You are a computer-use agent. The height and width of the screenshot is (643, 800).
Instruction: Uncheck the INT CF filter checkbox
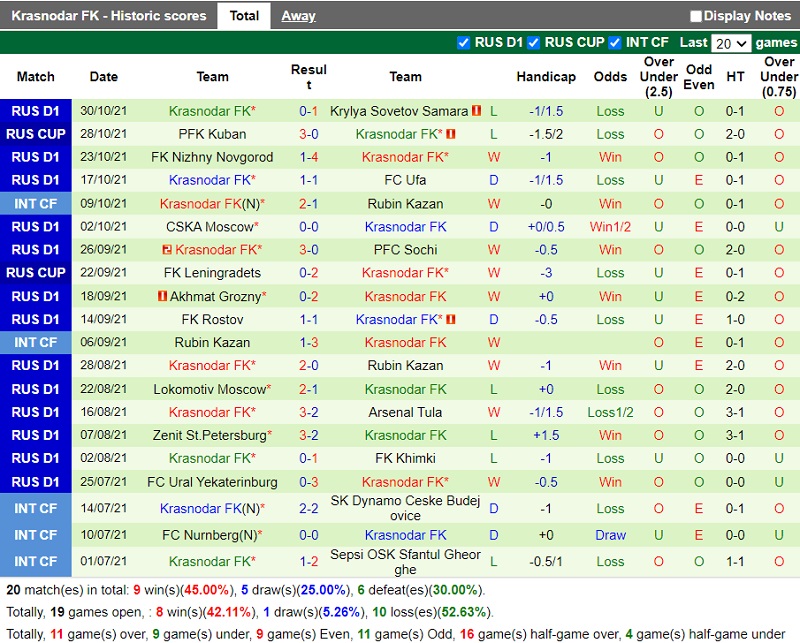(x=615, y=43)
